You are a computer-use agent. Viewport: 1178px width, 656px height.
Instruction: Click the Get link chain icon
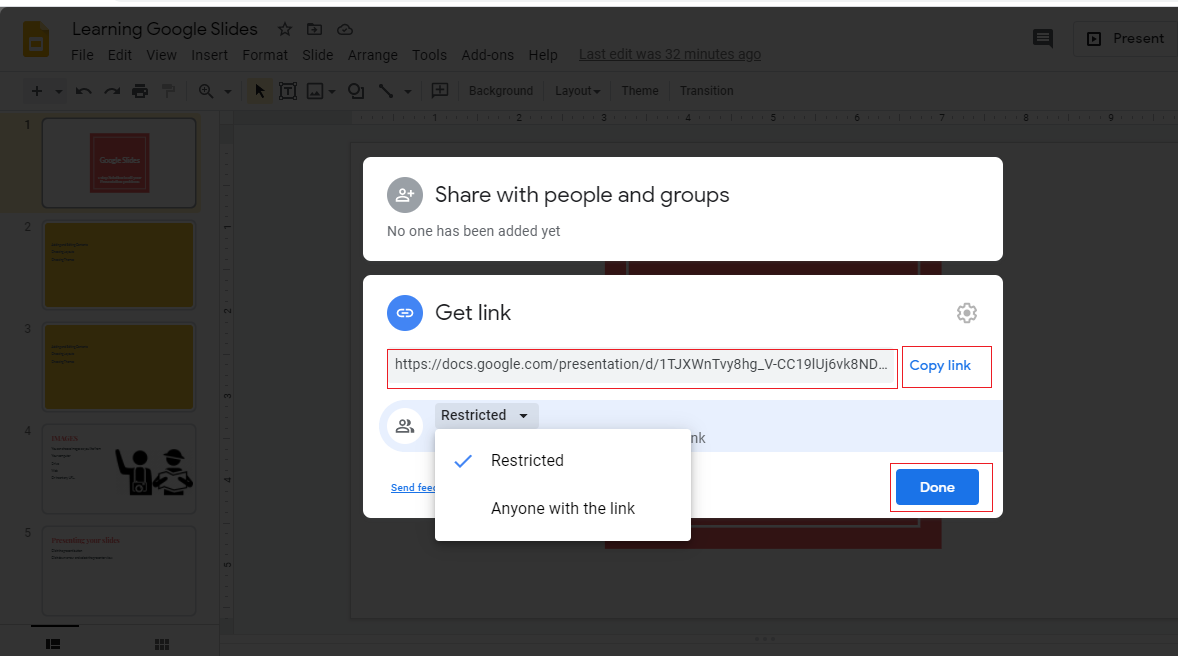pyautogui.click(x=405, y=313)
